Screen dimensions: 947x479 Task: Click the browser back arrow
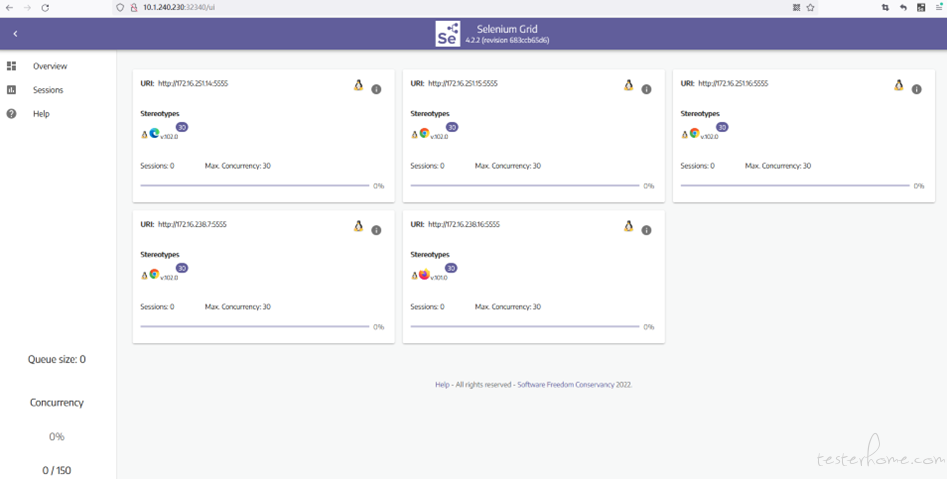pos(9,8)
